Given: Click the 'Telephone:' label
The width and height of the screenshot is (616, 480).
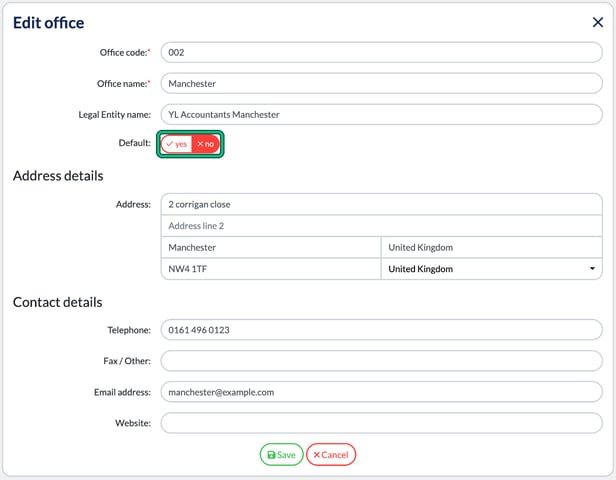Looking at the screenshot, I should coord(129,330).
